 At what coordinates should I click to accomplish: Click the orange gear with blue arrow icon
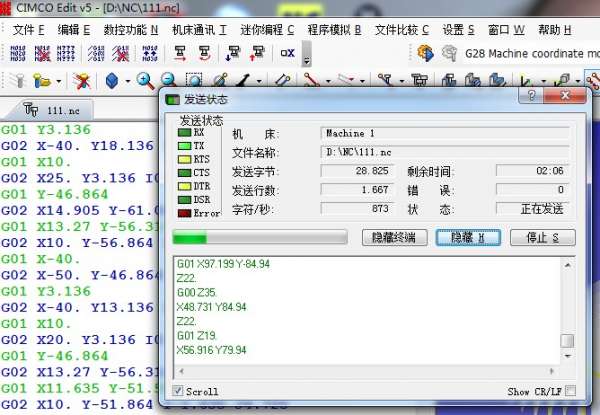click(425, 53)
